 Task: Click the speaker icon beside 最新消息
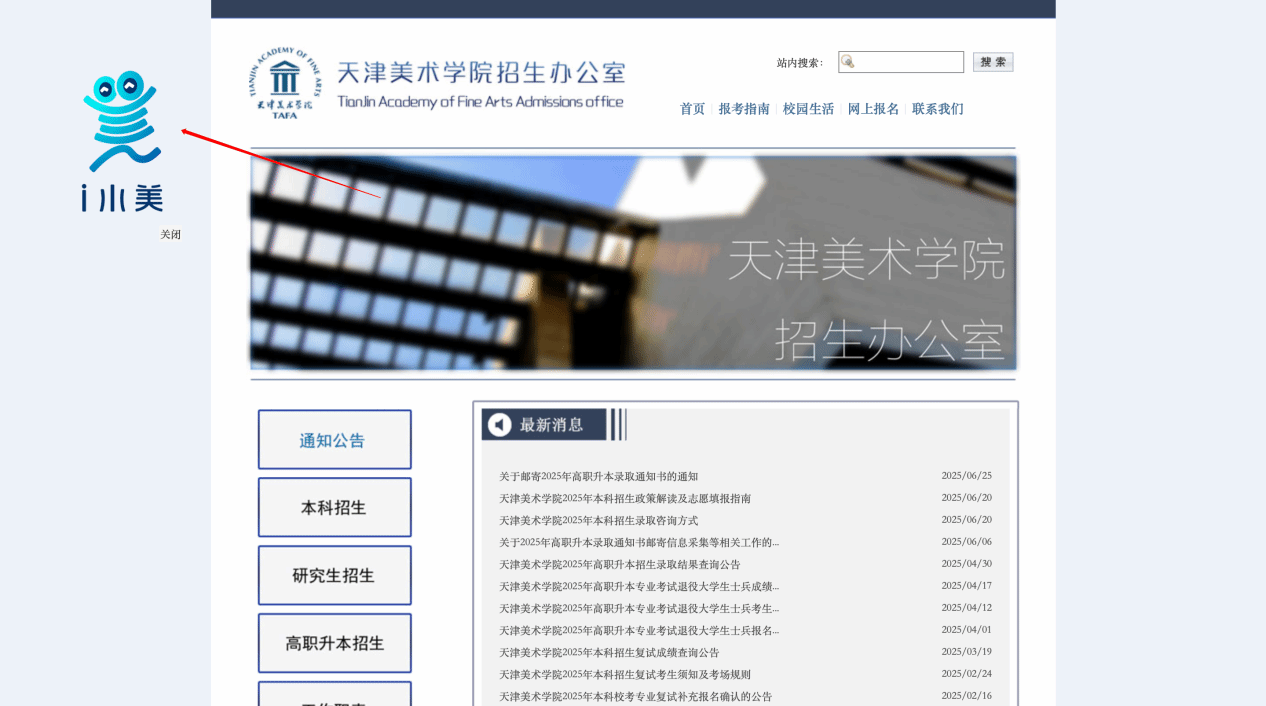click(x=499, y=425)
